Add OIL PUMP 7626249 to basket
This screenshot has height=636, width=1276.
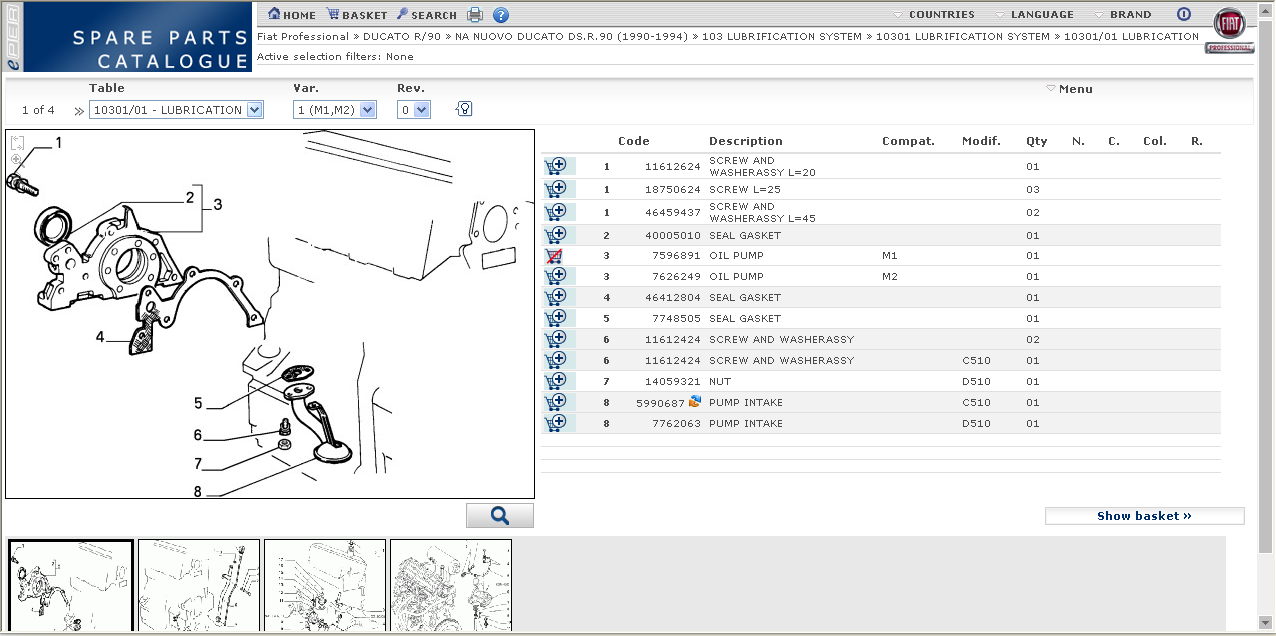[556, 276]
